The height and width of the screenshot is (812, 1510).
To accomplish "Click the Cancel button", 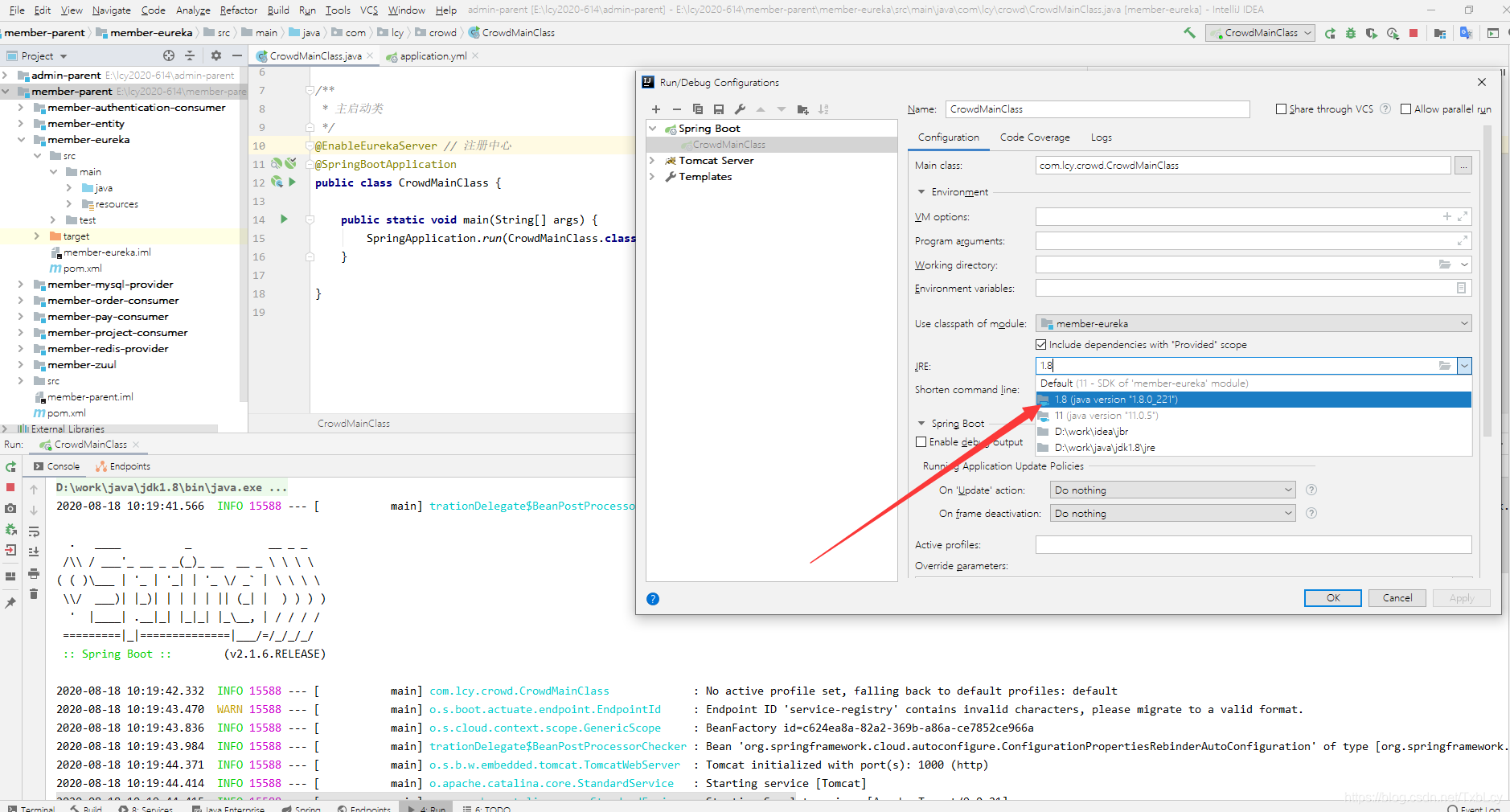I will pyautogui.click(x=1397, y=598).
